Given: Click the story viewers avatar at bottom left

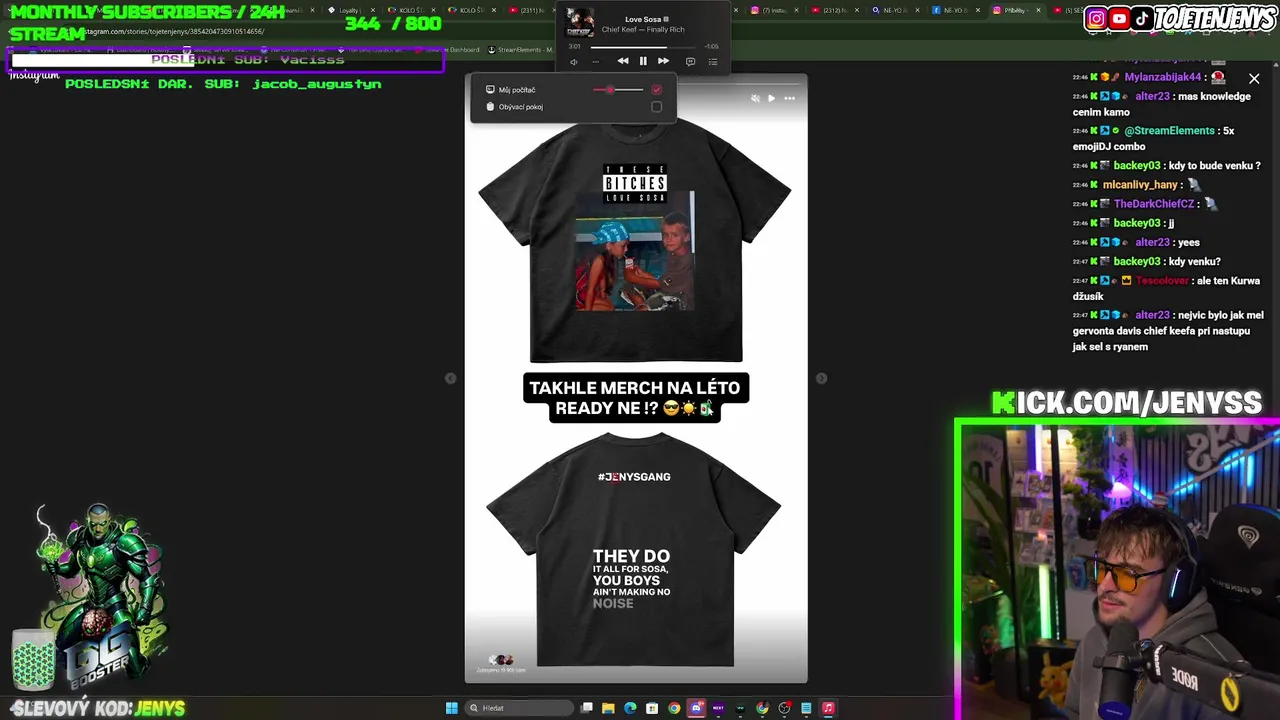Looking at the screenshot, I should click(501, 660).
